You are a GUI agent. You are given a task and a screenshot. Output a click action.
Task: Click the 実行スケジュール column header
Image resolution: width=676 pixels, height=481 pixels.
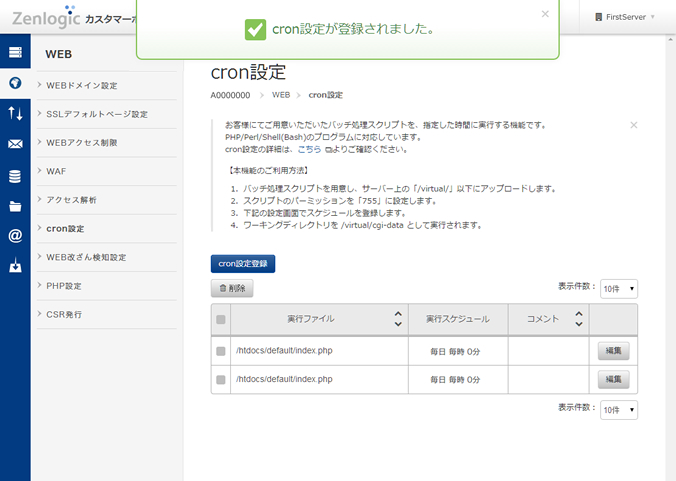[458, 319]
